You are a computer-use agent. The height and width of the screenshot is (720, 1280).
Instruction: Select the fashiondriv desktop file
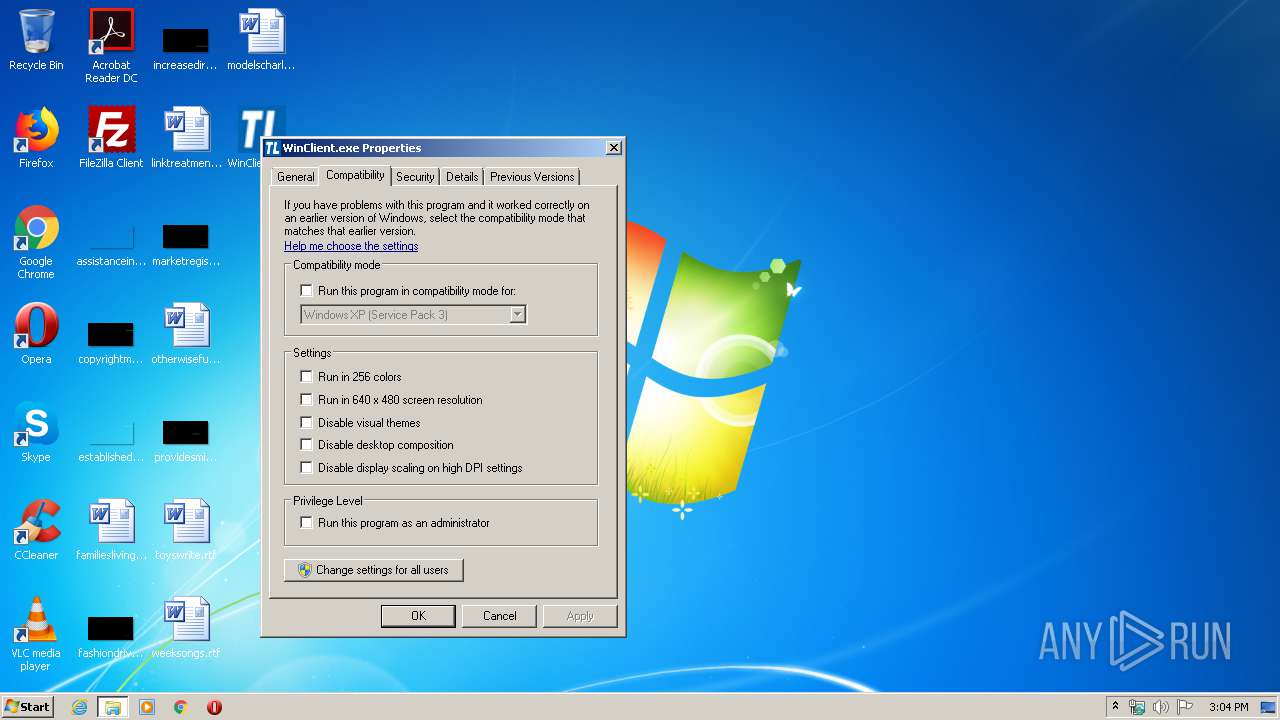111,638
